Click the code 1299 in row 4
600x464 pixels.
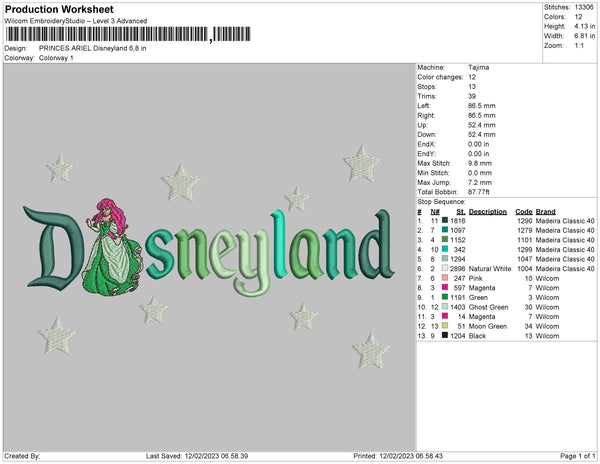tap(525, 249)
